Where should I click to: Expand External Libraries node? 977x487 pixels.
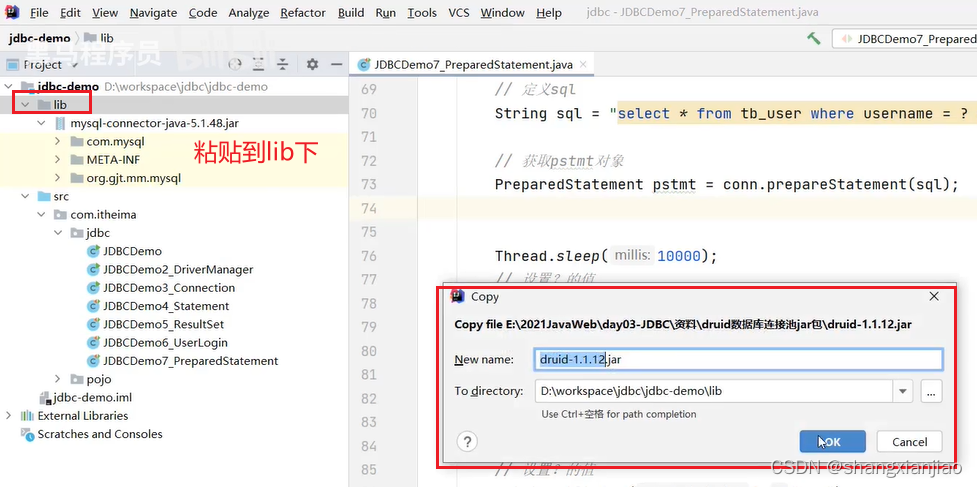click(x=9, y=415)
